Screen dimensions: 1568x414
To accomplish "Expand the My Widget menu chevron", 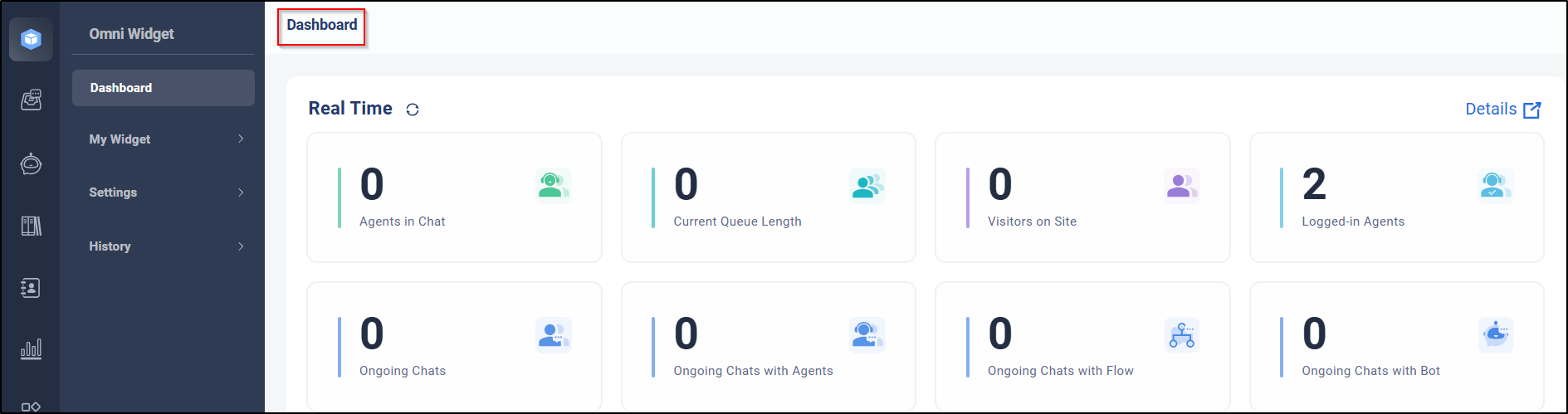I will pyautogui.click(x=241, y=139).
